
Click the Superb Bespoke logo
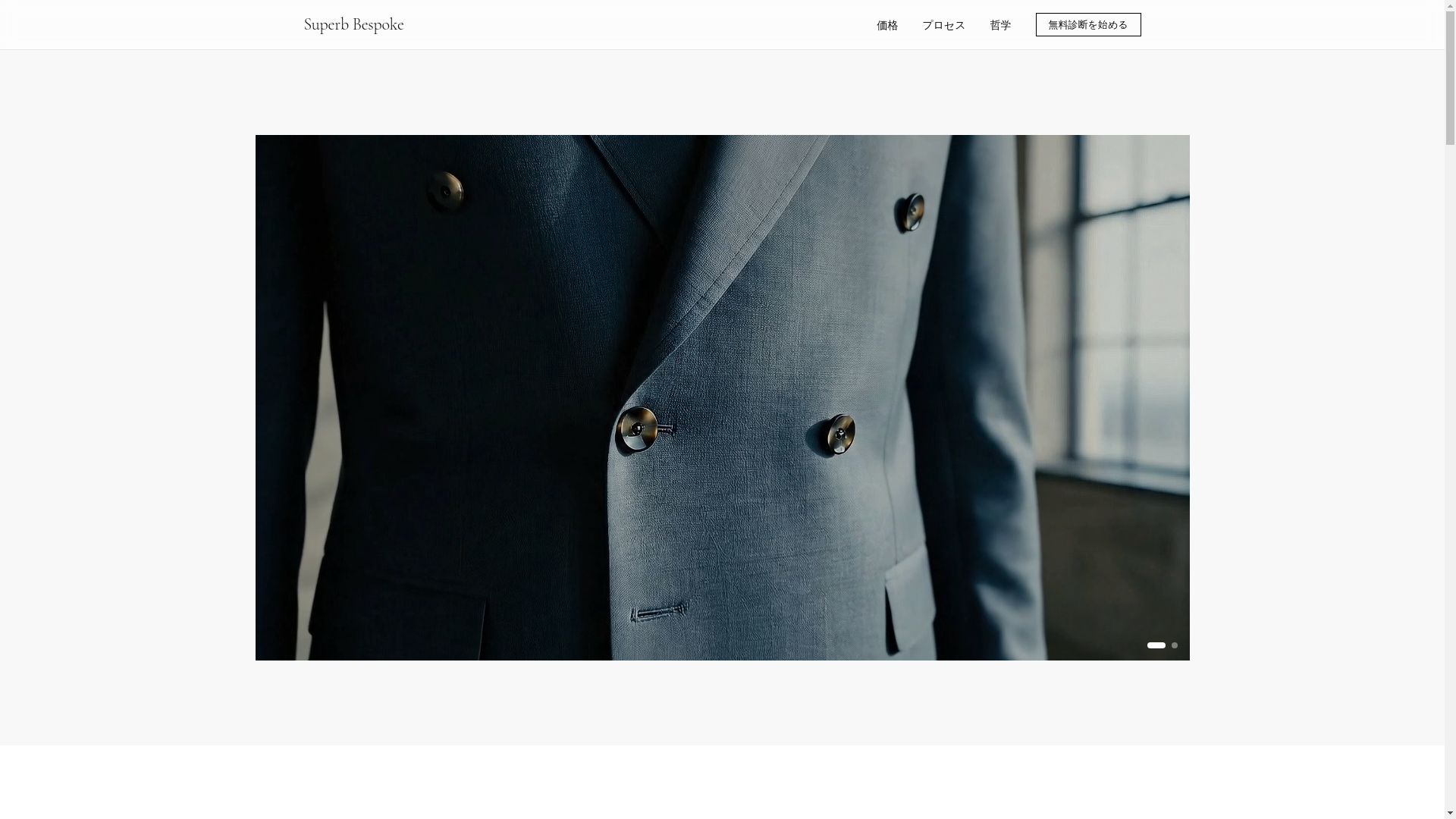click(x=353, y=24)
